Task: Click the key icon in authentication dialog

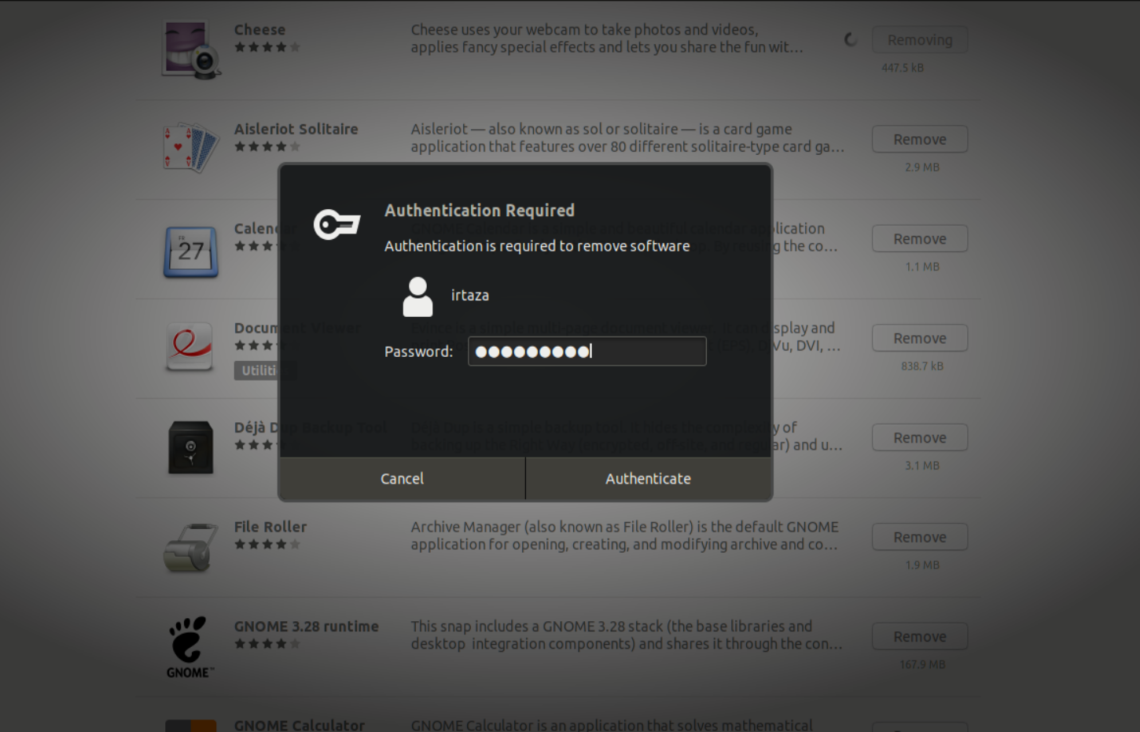Action: coord(337,224)
